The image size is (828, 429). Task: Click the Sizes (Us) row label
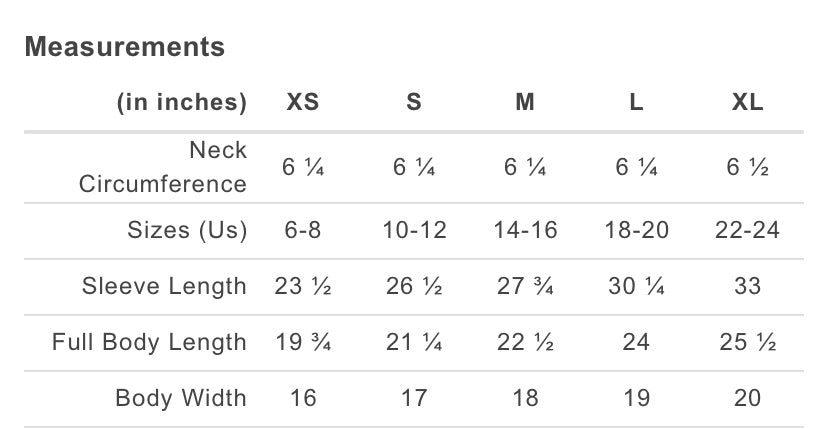187,230
